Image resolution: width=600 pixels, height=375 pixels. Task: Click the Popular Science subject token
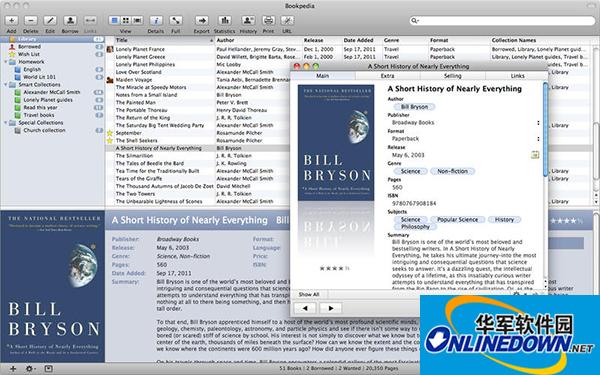point(457,220)
